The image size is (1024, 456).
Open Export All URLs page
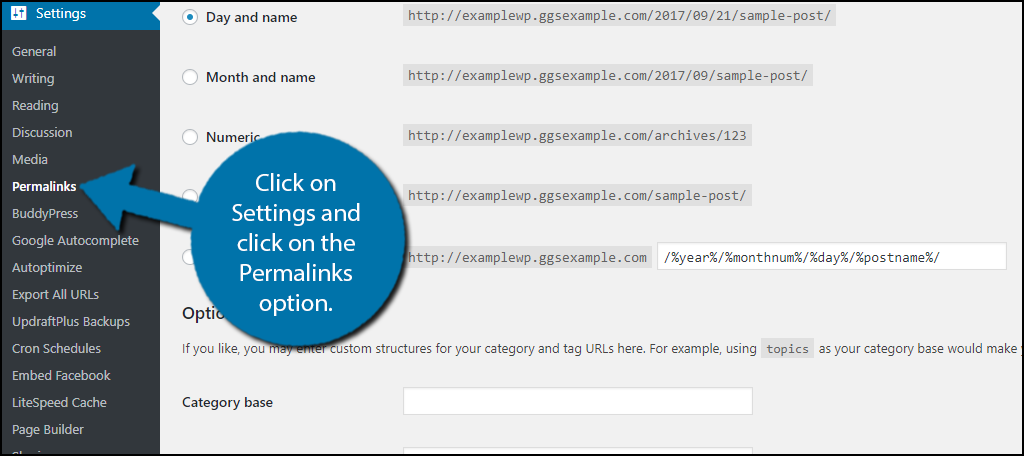pos(55,294)
